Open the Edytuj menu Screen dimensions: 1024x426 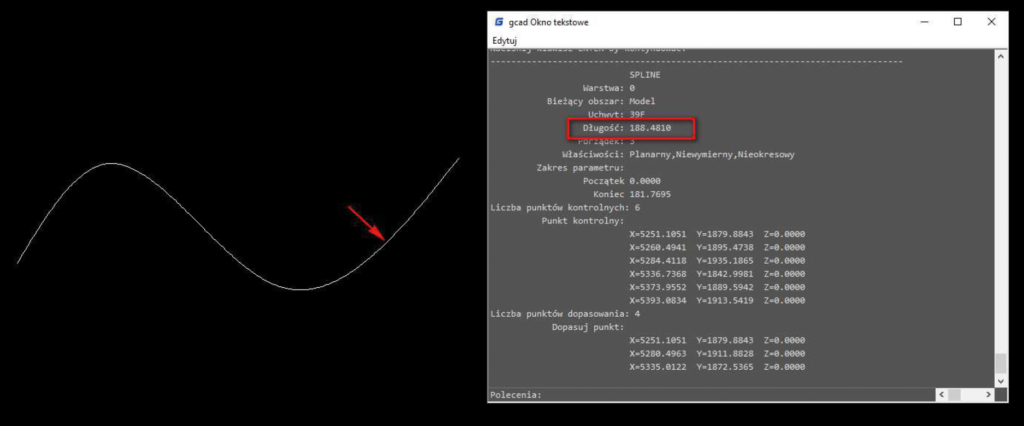click(x=504, y=40)
